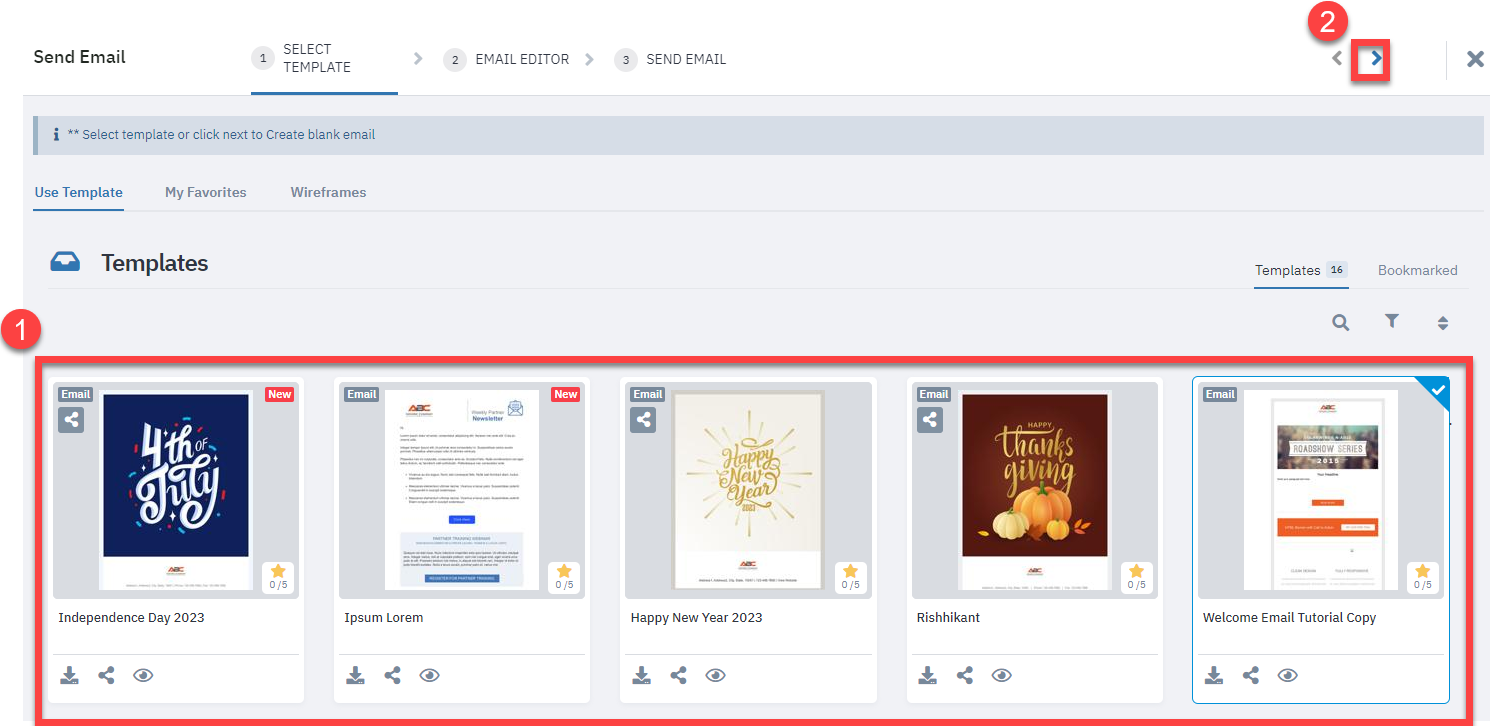Click the Happy New Year 2023 title
The image size is (1490, 726).
[696, 618]
